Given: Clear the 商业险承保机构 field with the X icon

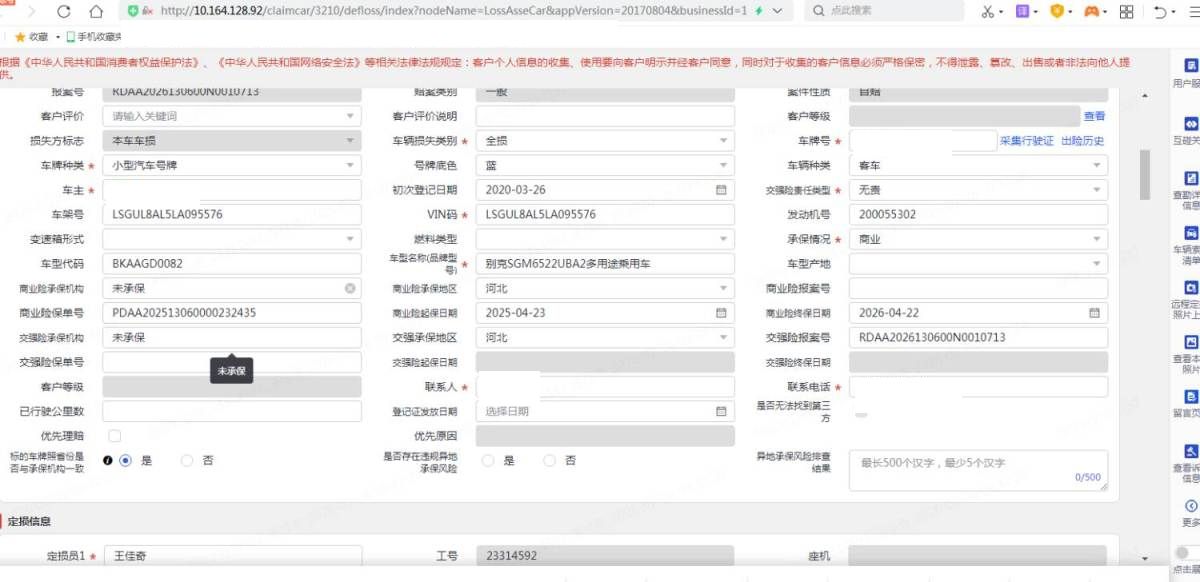Looking at the screenshot, I should [350, 289].
